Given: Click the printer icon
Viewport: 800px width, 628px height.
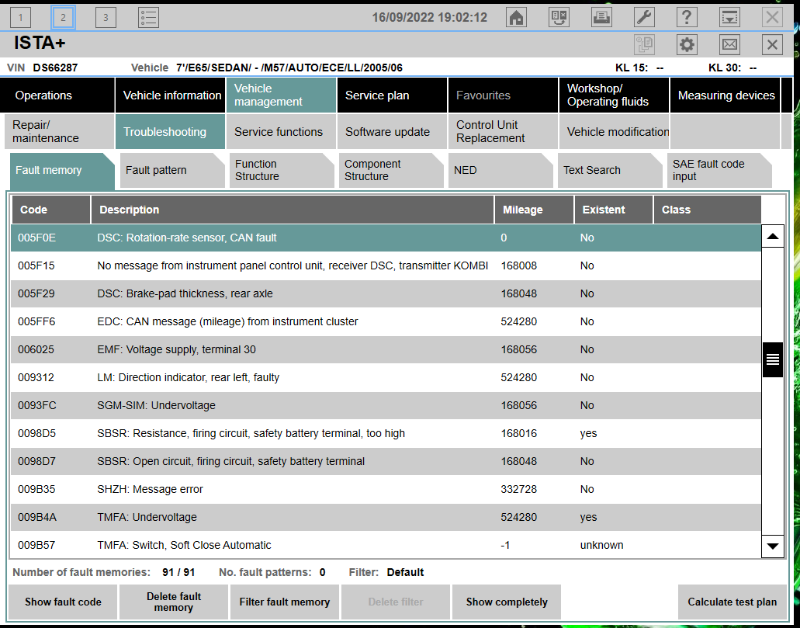Looking at the screenshot, I should pyautogui.click(x=602, y=17).
